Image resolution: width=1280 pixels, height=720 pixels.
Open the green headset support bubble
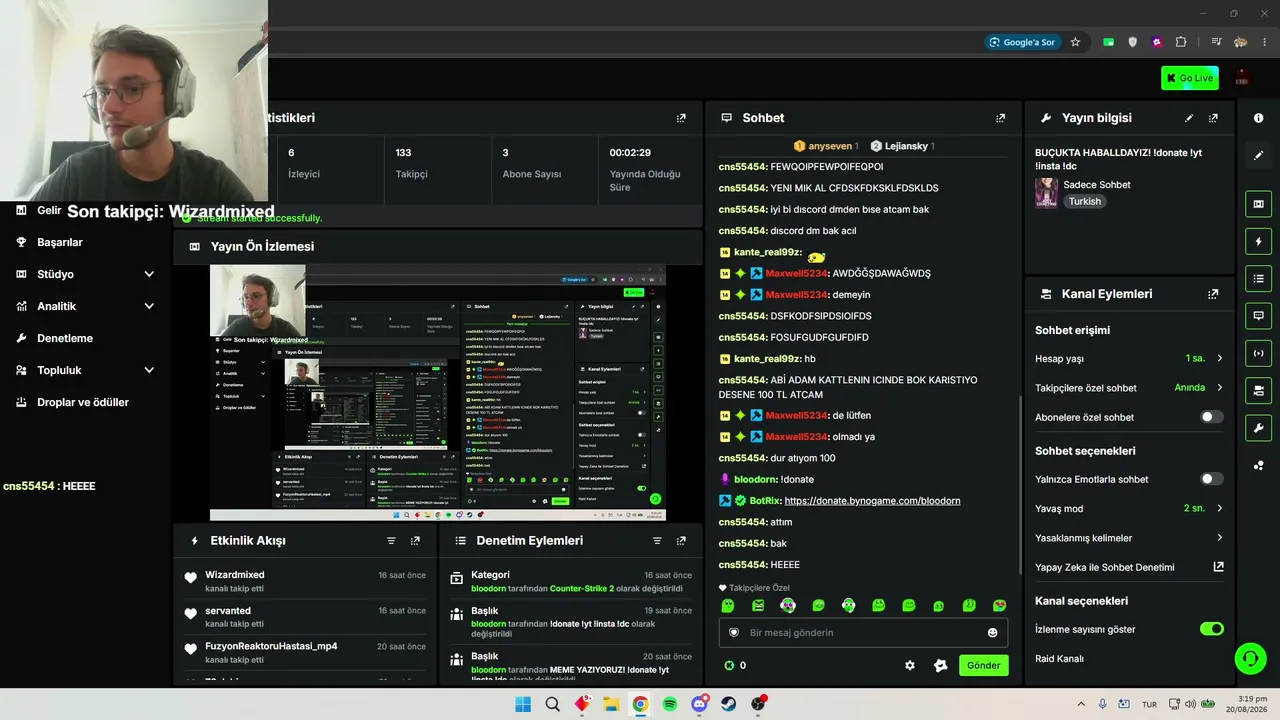(x=1250, y=657)
